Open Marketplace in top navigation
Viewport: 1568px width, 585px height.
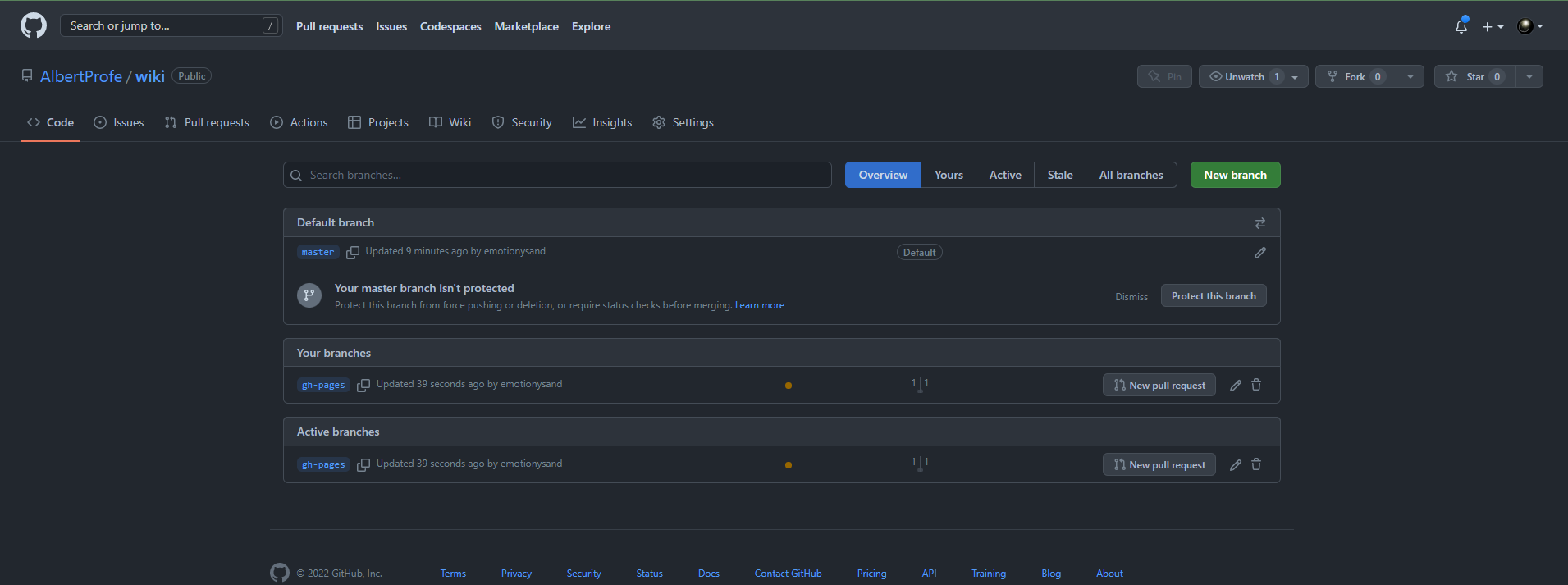[x=526, y=26]
